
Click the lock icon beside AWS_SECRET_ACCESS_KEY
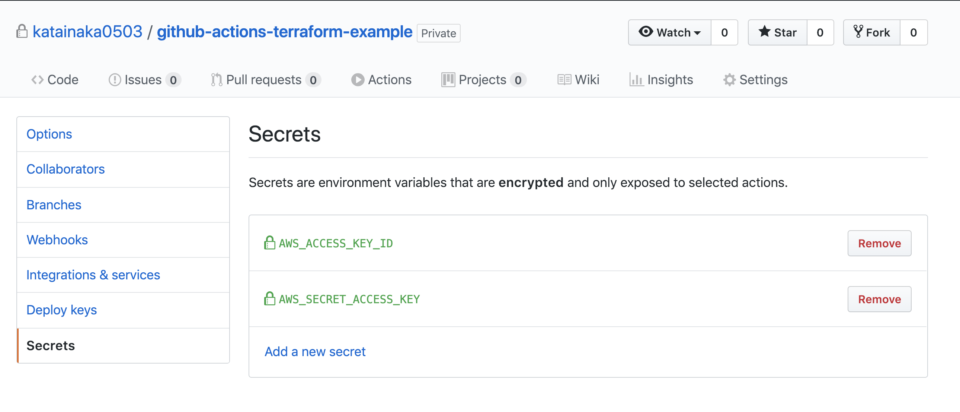[269, 299]
